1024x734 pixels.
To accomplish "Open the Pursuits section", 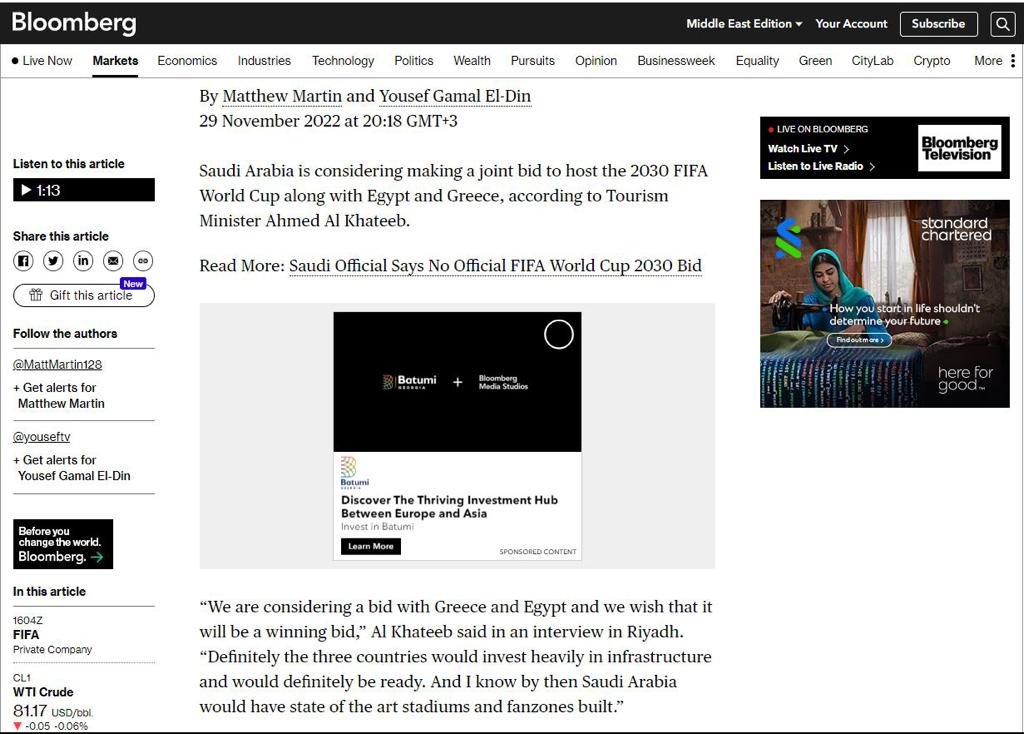I will coord(532,61).
